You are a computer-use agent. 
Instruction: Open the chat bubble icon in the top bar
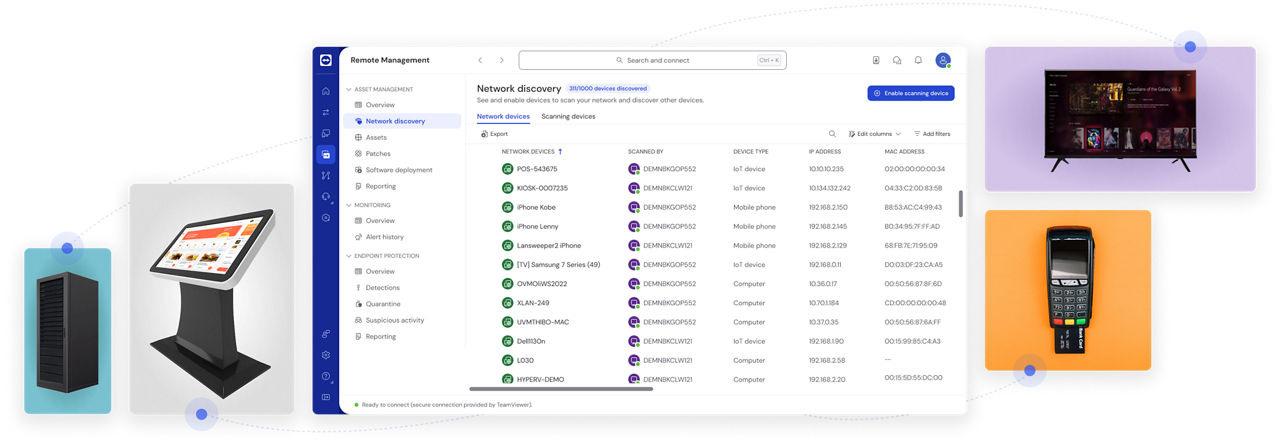(x=897, y=60)
